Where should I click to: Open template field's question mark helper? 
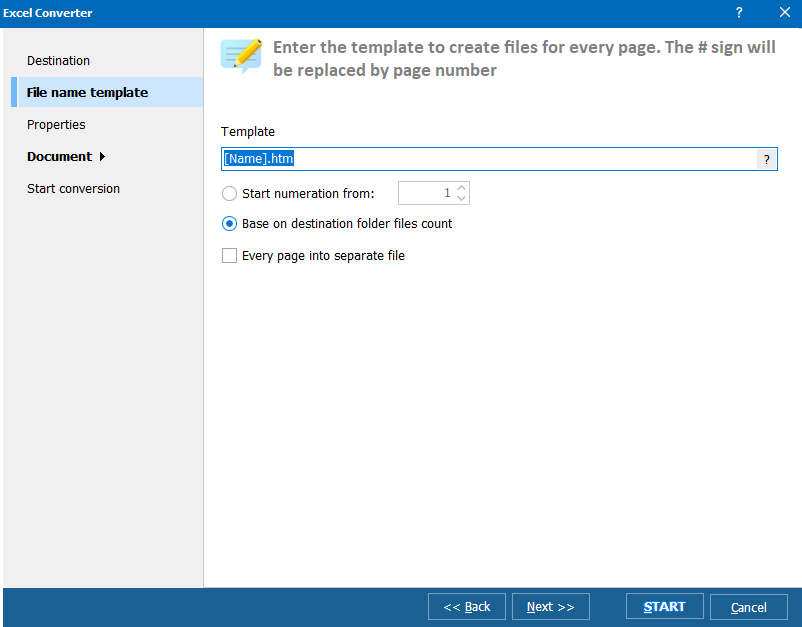(x=767, y=159)
